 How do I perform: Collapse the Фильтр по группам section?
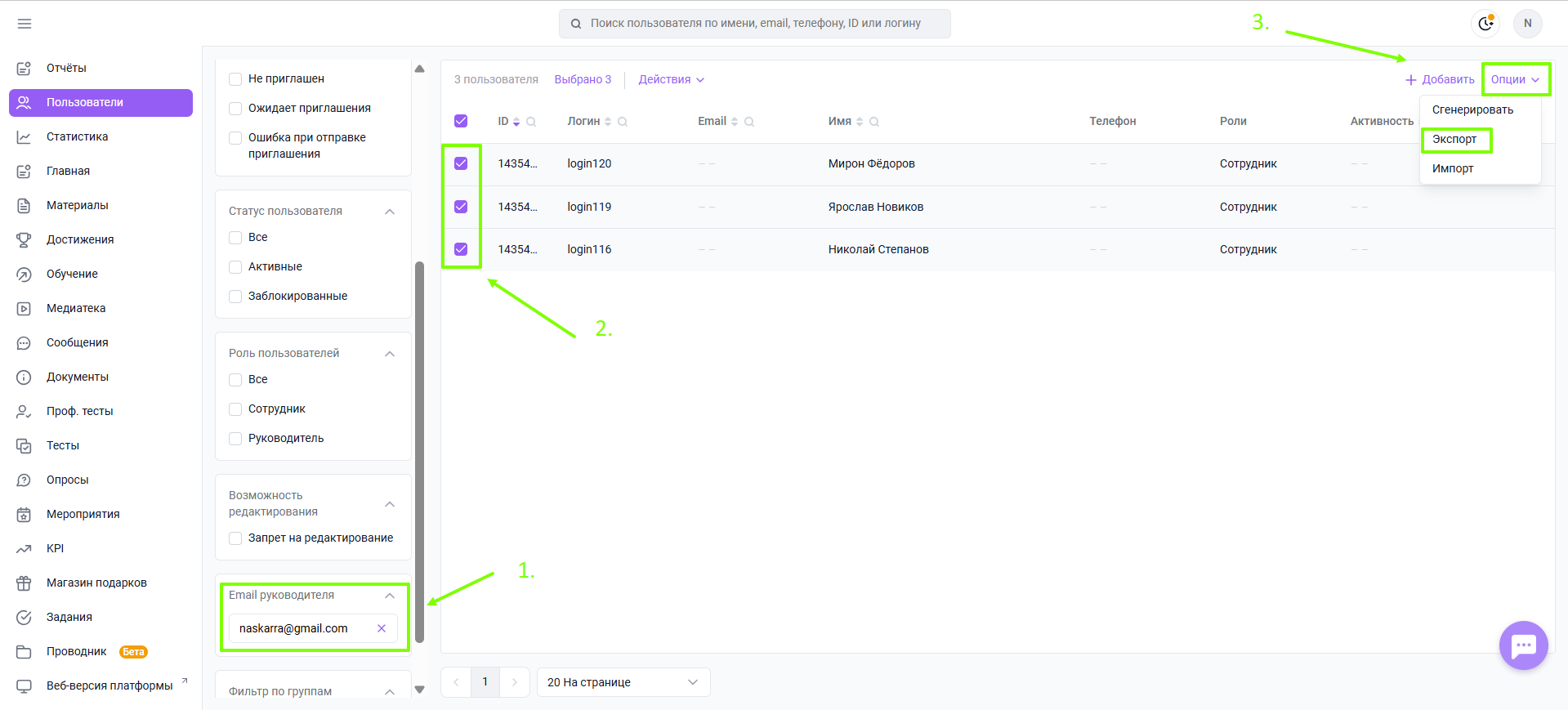pyautogui.click(x=390, y=692)
